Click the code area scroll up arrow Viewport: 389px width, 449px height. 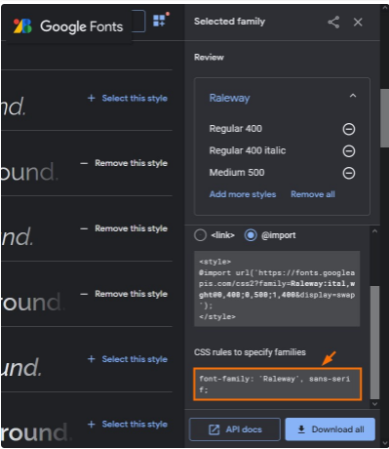375,231
